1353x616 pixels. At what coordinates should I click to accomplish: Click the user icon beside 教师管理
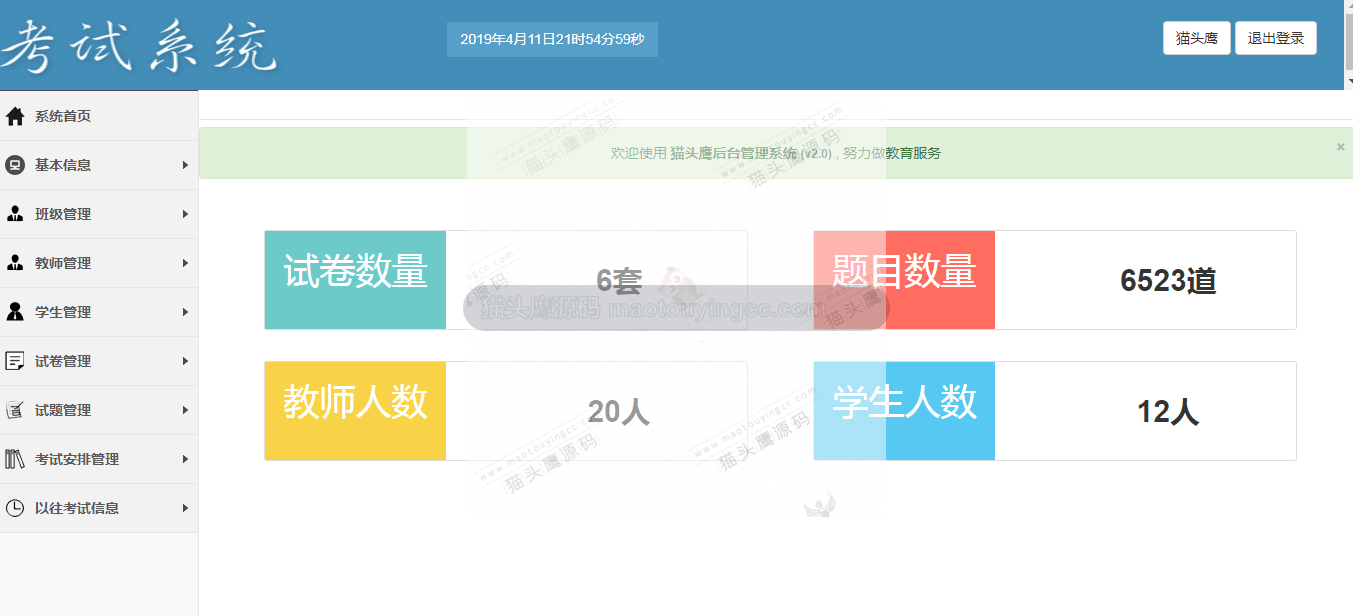[15, 263]
